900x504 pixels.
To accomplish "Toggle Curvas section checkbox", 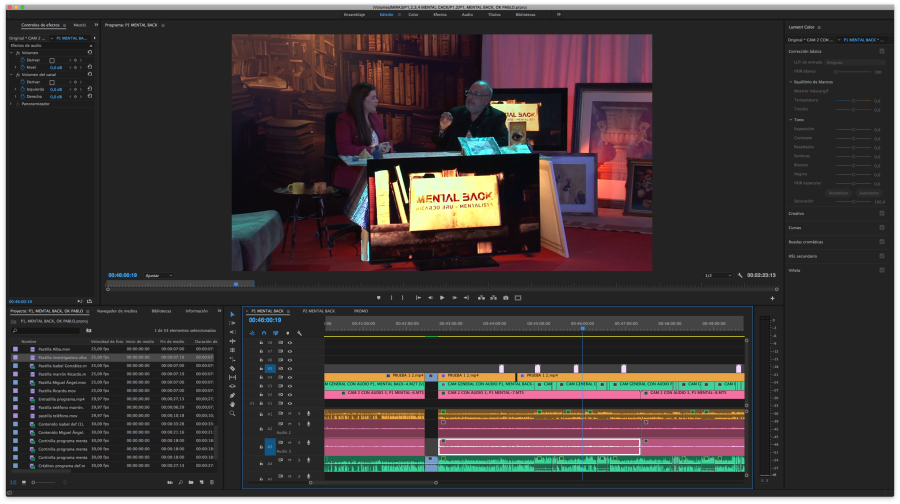I will click(x=882, y=227).
